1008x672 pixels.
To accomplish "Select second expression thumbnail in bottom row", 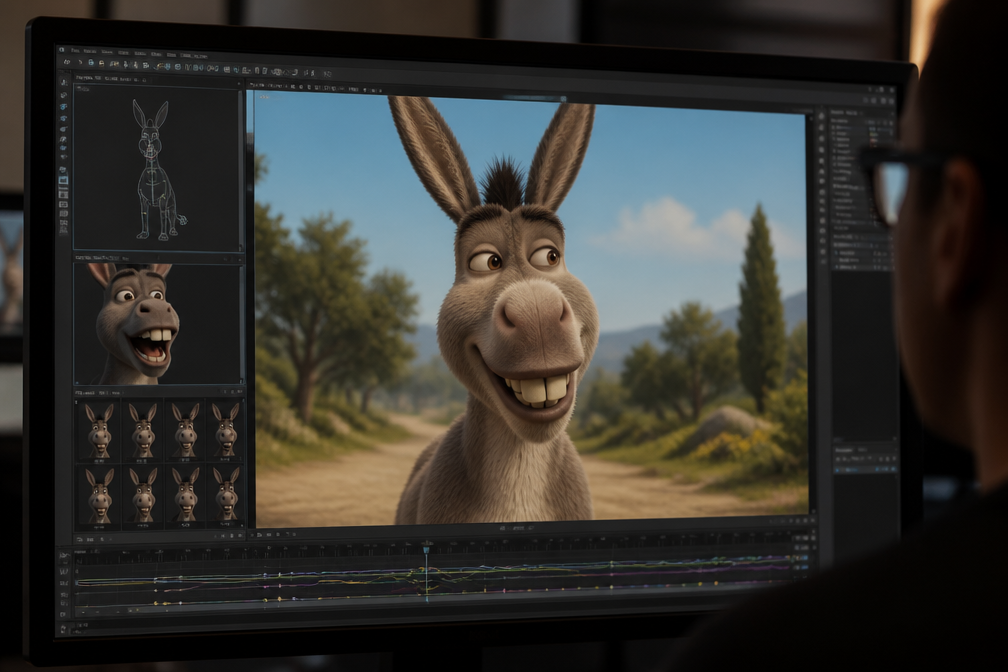I will click(142, 495).
